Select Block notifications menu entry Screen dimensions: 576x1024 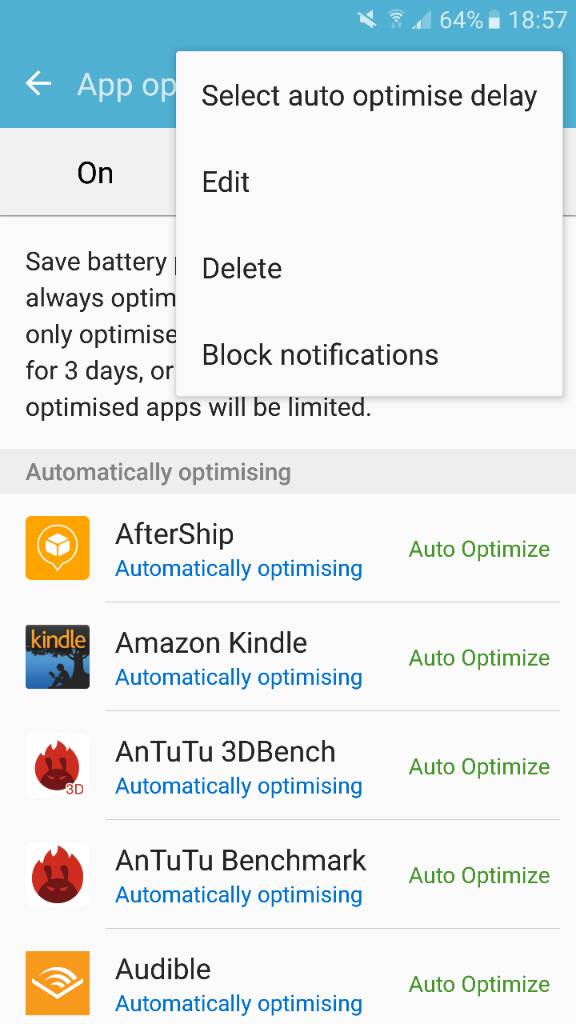click(x=369, y=354)
